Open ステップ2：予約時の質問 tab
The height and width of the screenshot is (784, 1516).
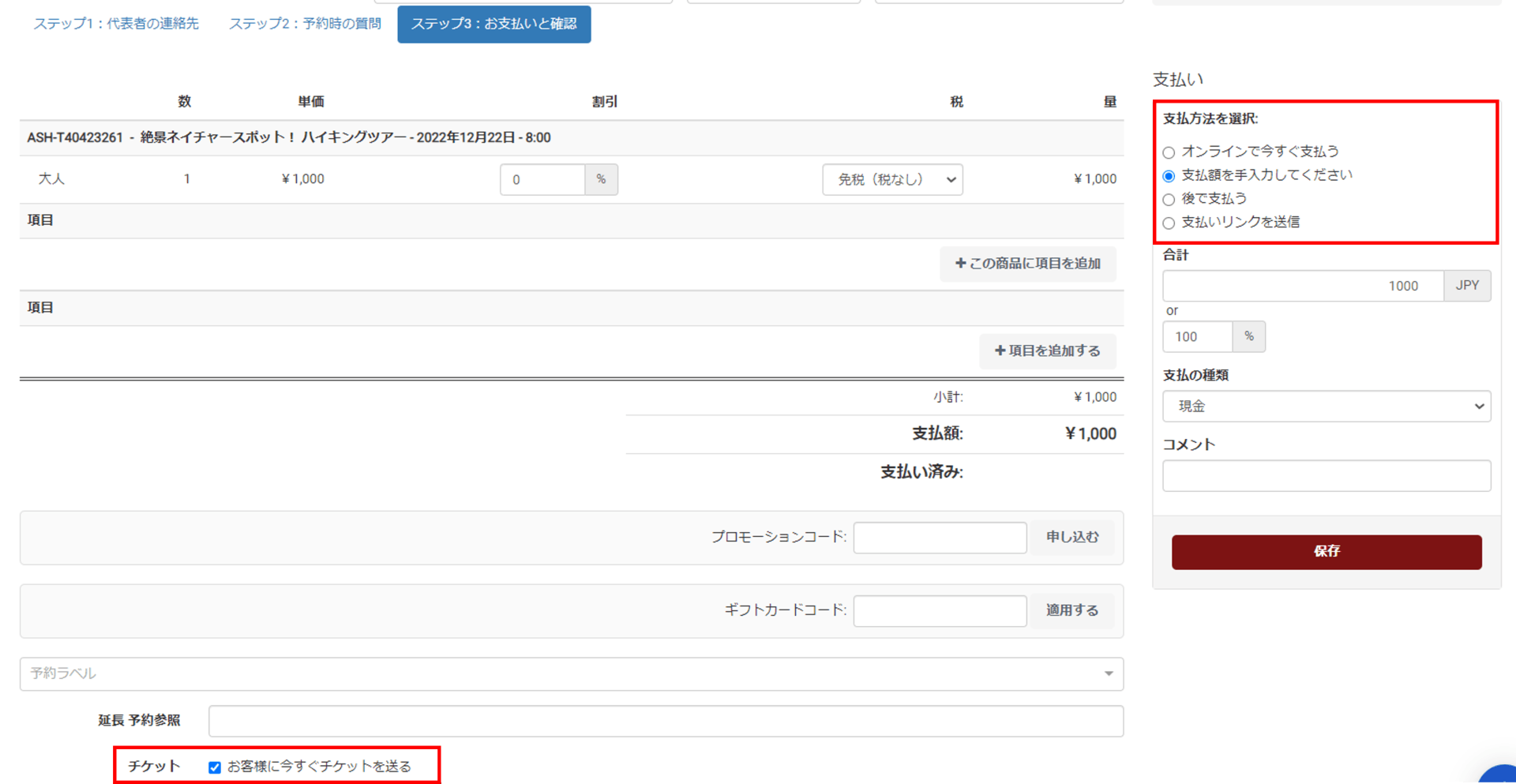tap(305, 24)
